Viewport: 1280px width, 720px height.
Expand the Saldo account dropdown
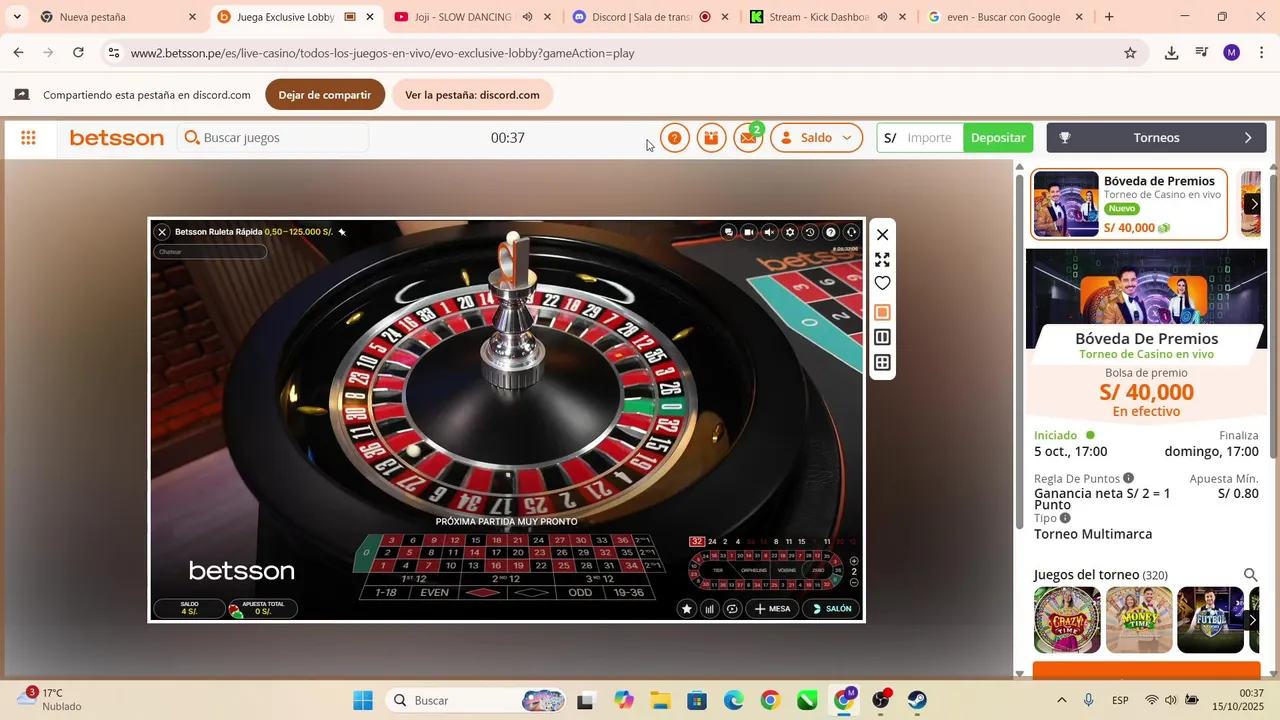[816, 138]
